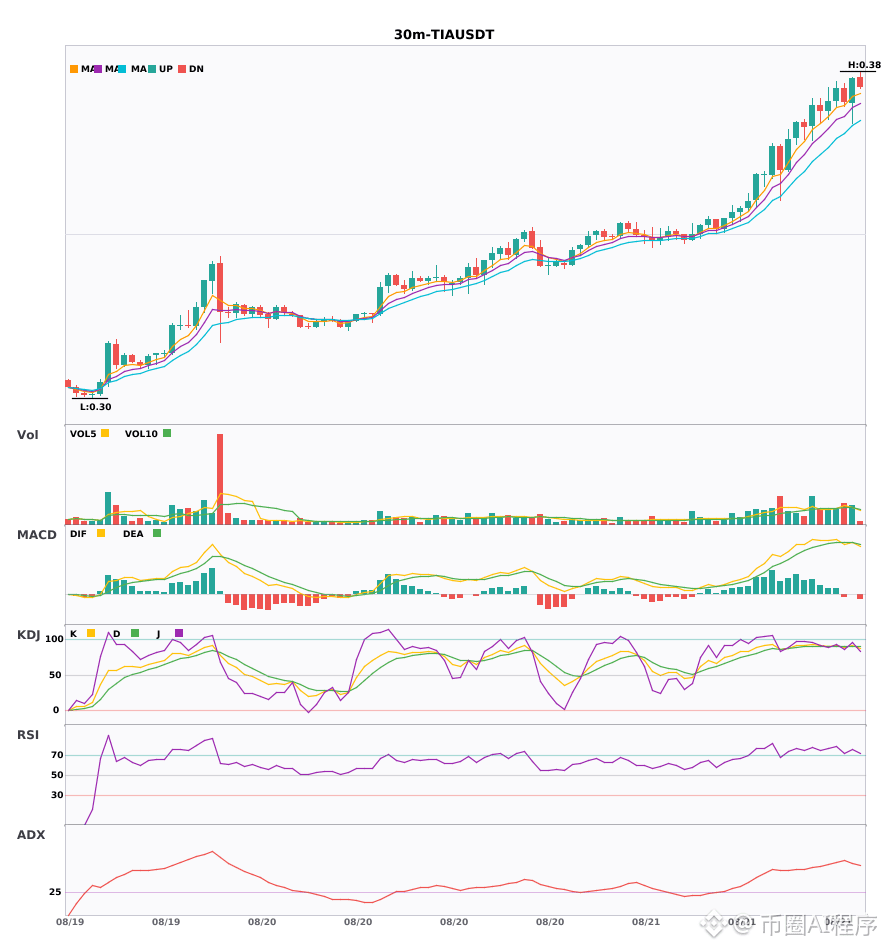
Task: Click the red DN legend swatch
Action: pyautogui.click(x=182, y=69)
